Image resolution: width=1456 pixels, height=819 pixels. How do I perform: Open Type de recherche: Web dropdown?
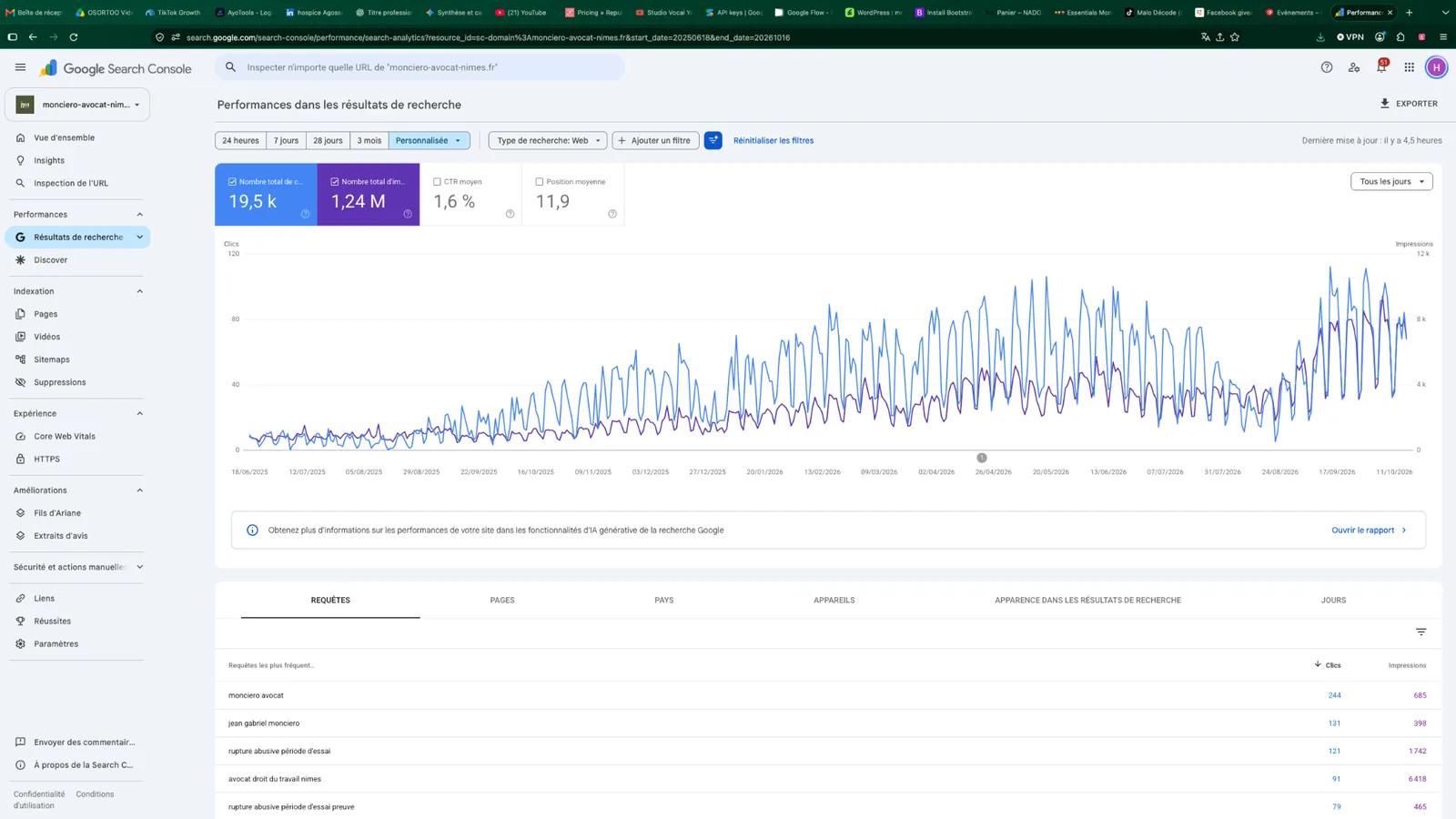[x=548, y=140]
